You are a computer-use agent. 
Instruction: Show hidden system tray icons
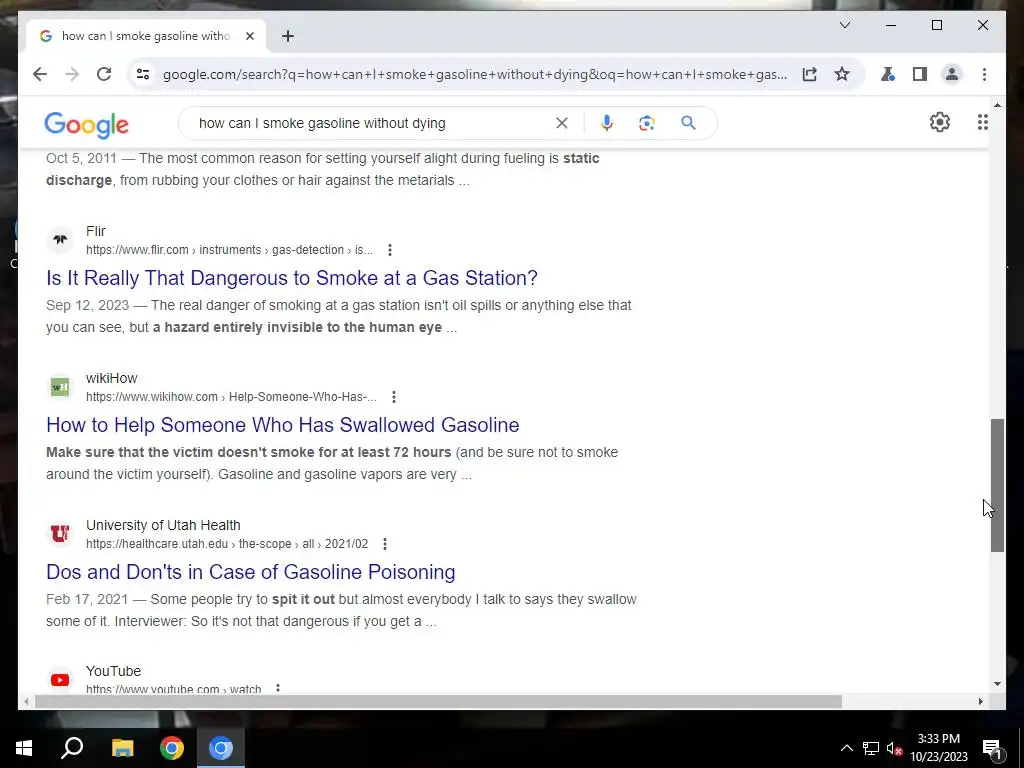(x=846, y=748)
